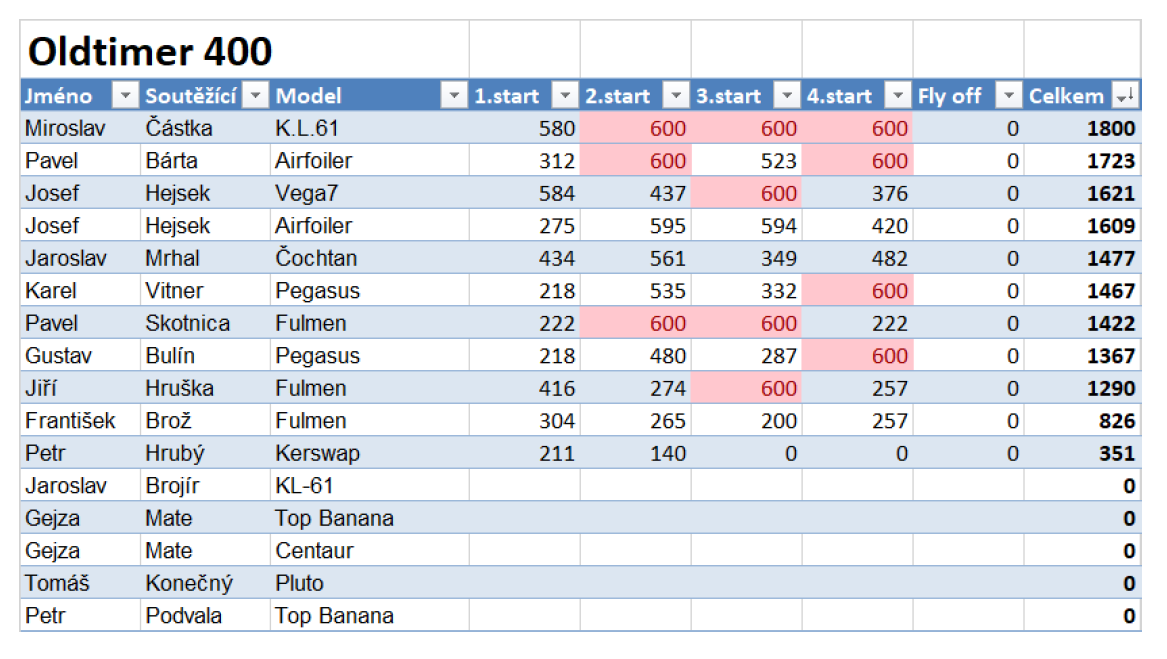
Task: Click the Celkem sorted-descending filter button
Action: tap(1125, 95)
